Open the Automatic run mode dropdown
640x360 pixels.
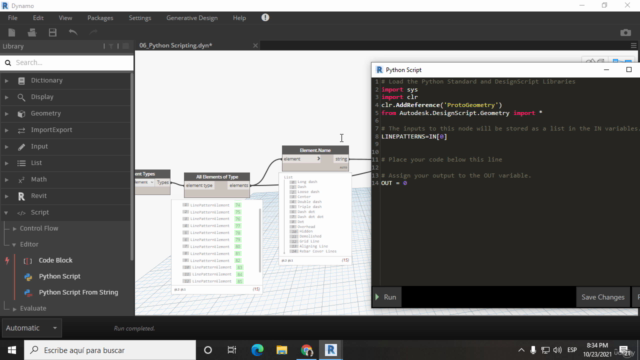click(31, 328)
